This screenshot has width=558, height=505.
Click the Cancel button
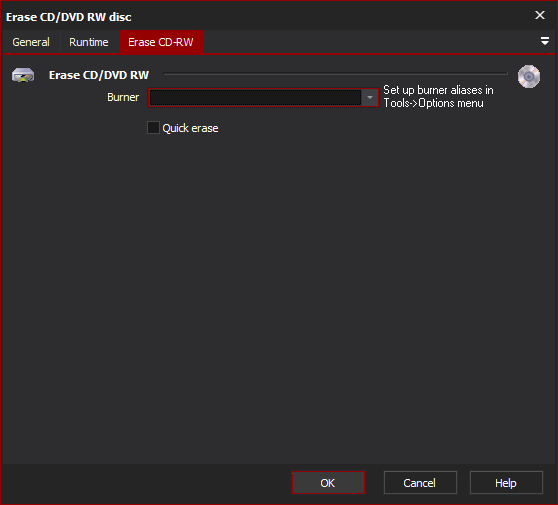point(420,483)
